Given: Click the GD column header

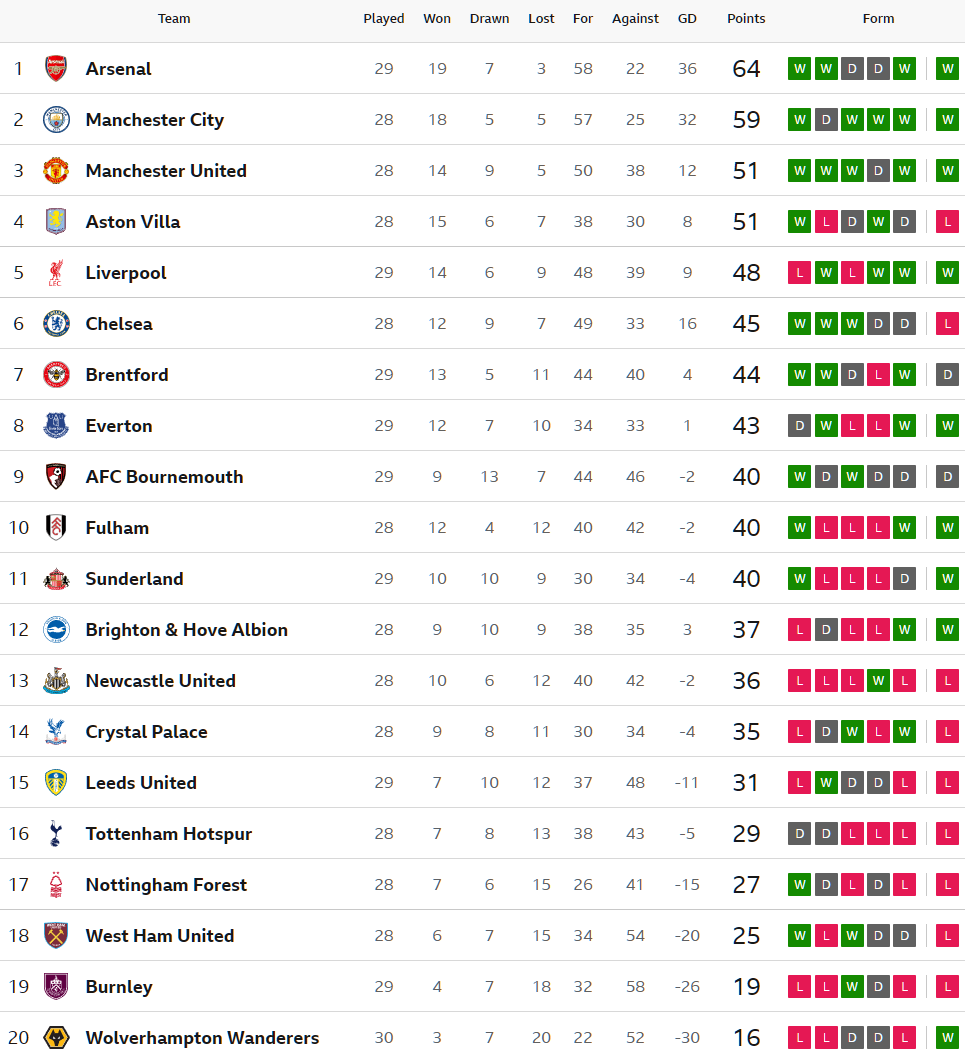Looking at the screenshot, I should click(687, 18).
